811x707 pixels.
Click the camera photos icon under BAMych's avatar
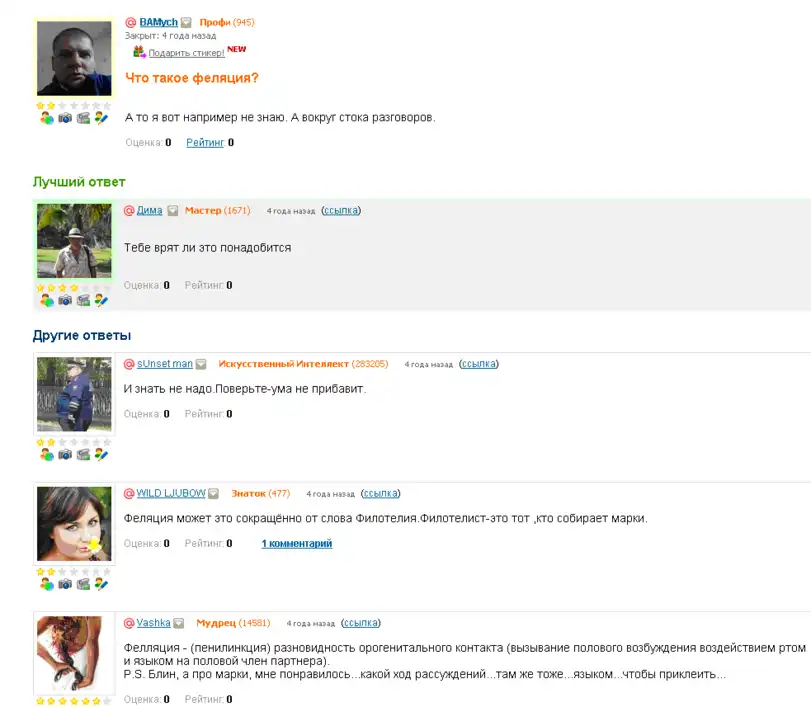(65, 118)
